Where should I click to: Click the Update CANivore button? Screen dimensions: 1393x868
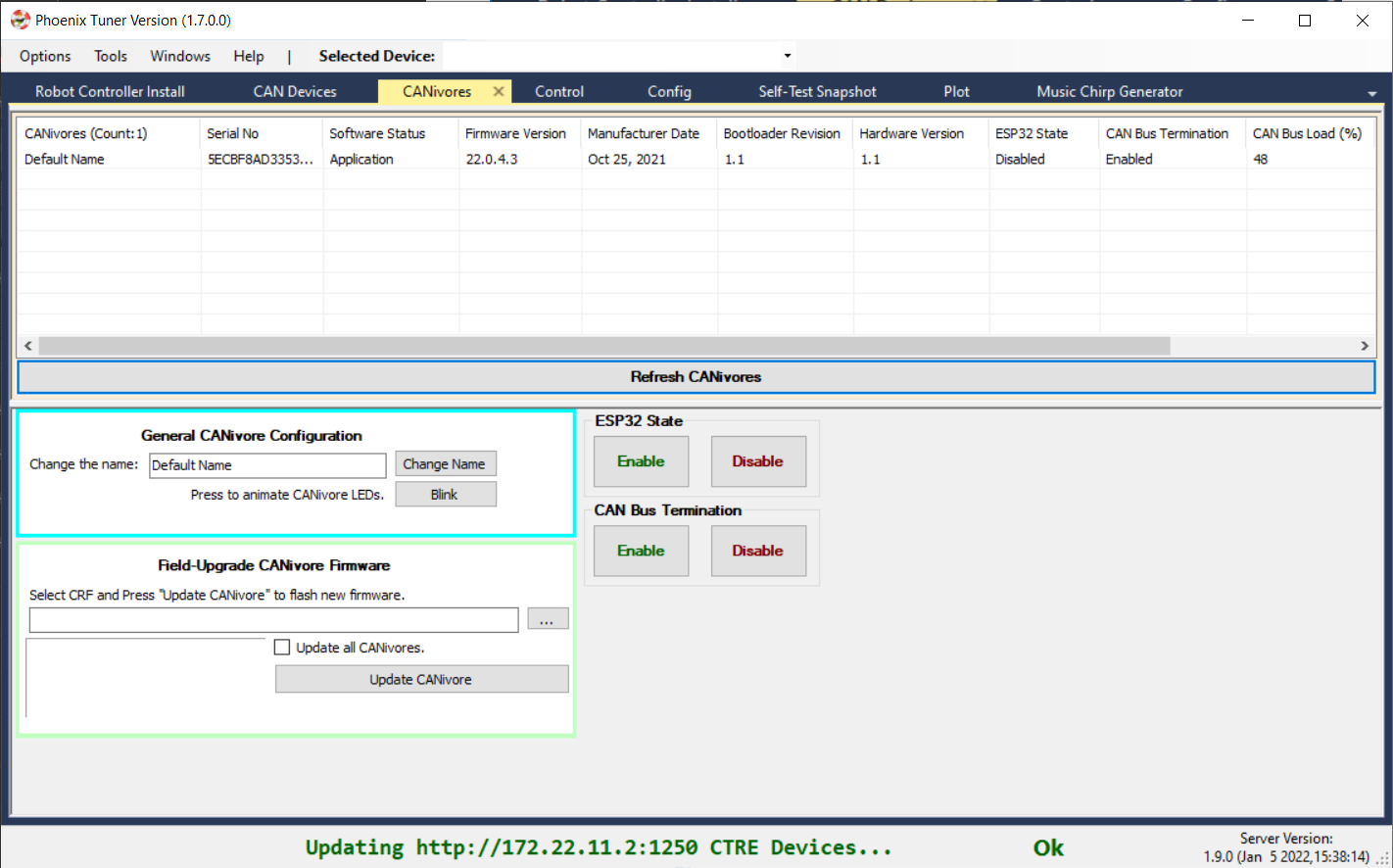coord(421,679)
